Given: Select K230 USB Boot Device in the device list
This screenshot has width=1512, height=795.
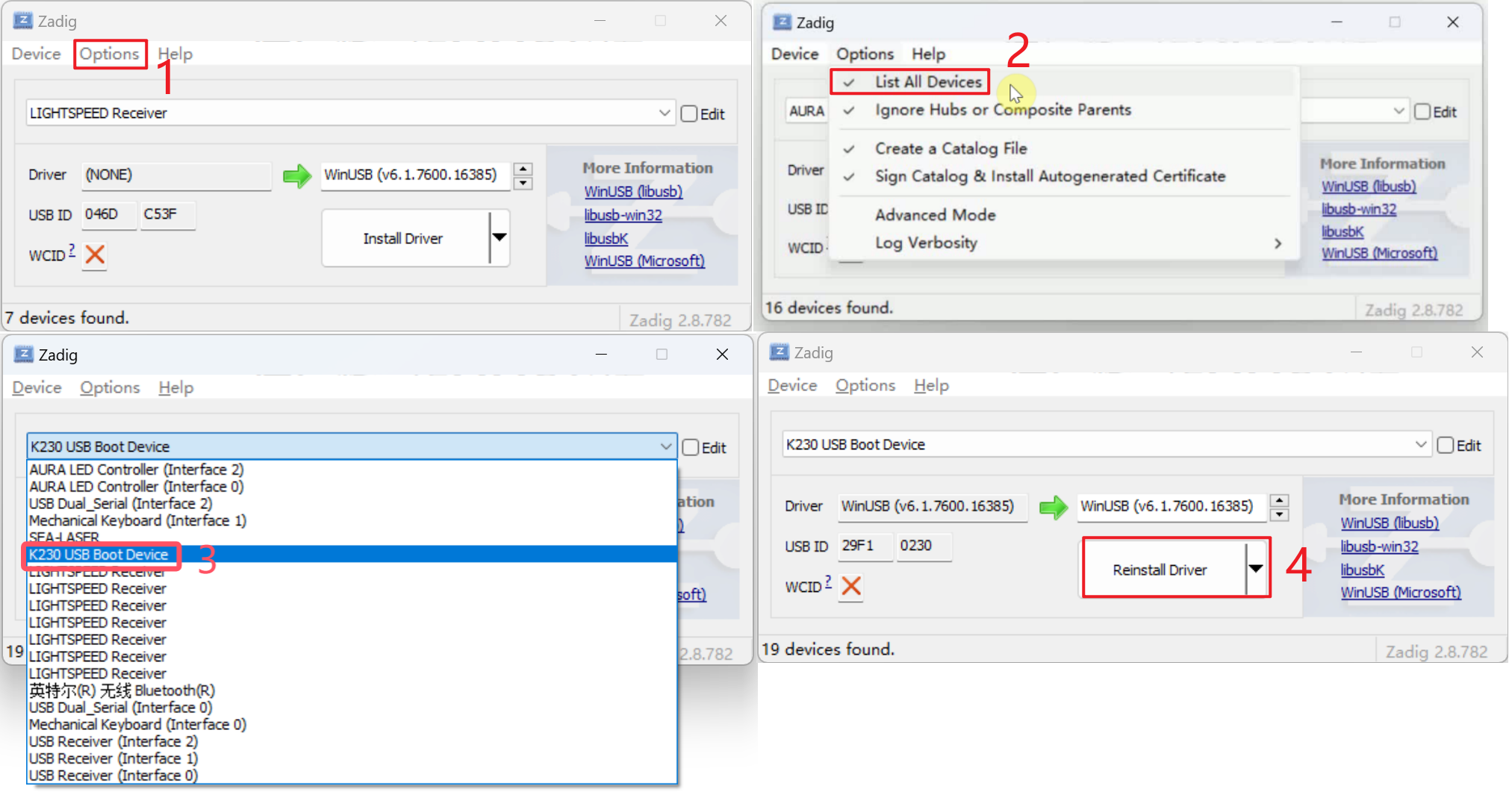Looking at the screenshot, I should pos(352,555).
